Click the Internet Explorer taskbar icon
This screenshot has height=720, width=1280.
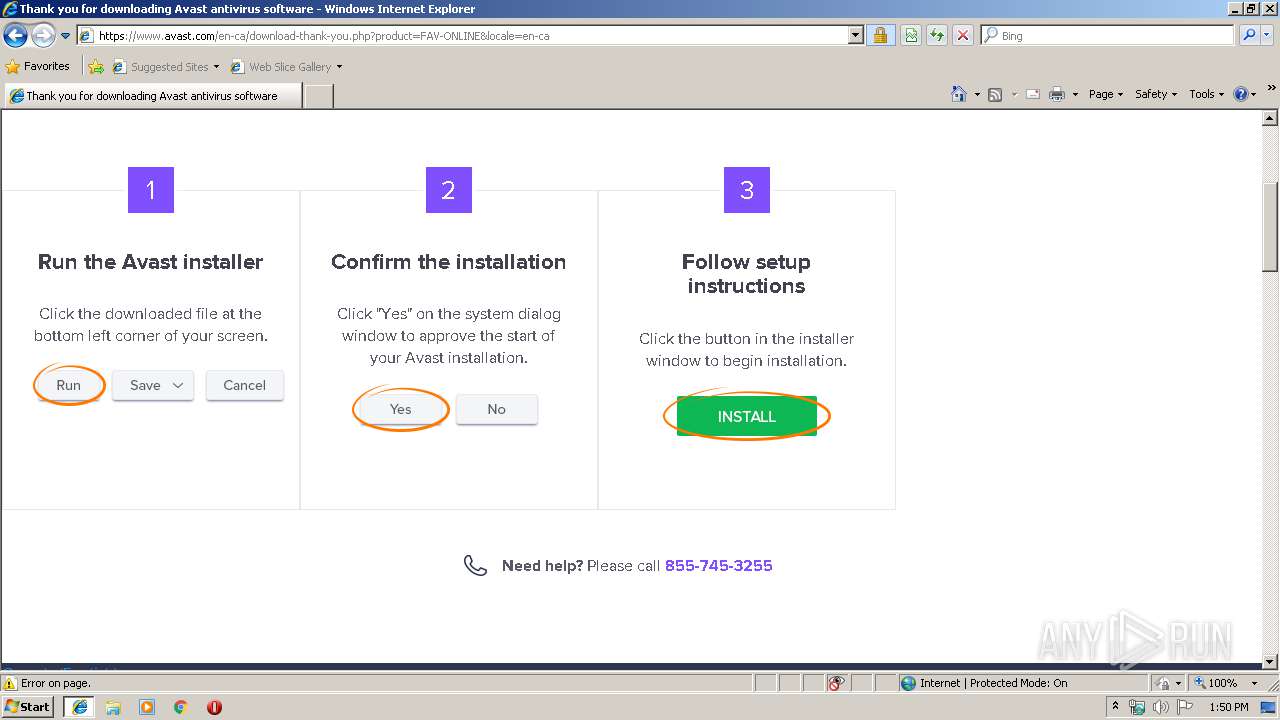click(80, 706)
